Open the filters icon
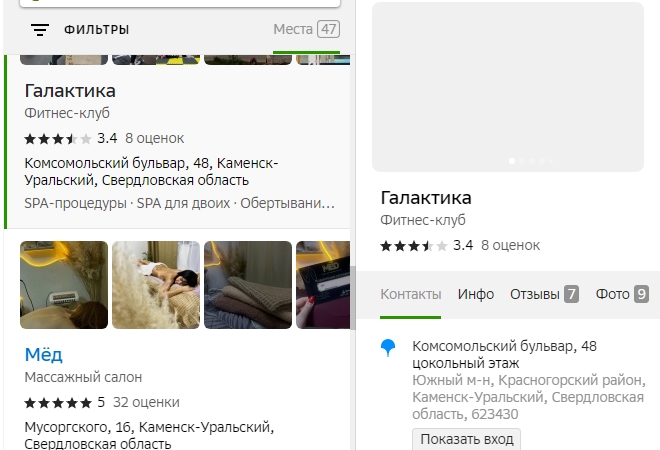Screen dimensions: 660x450 pyautogui.click(x=39, y=30)
